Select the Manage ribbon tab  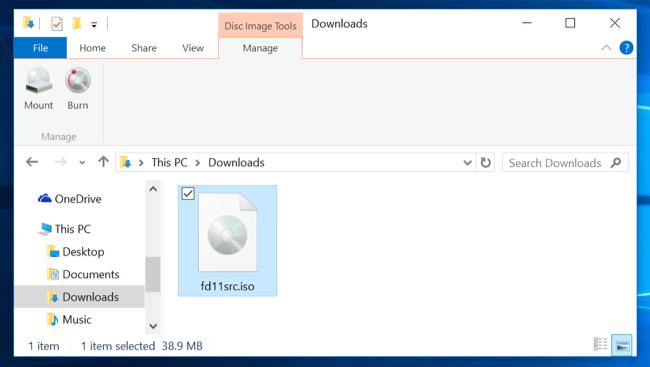(260, 49)
